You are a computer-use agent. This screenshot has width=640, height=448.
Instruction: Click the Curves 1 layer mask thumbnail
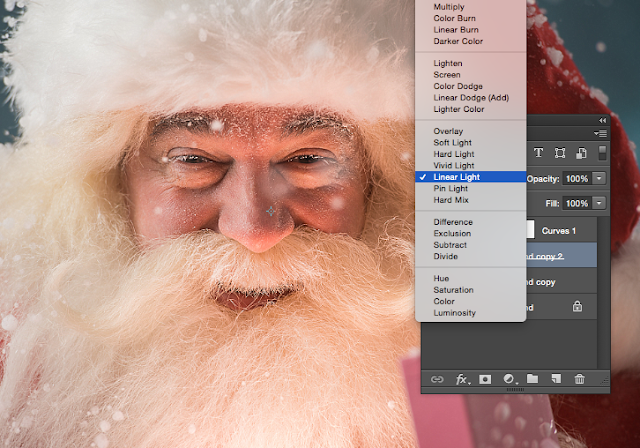coord(530,230)
